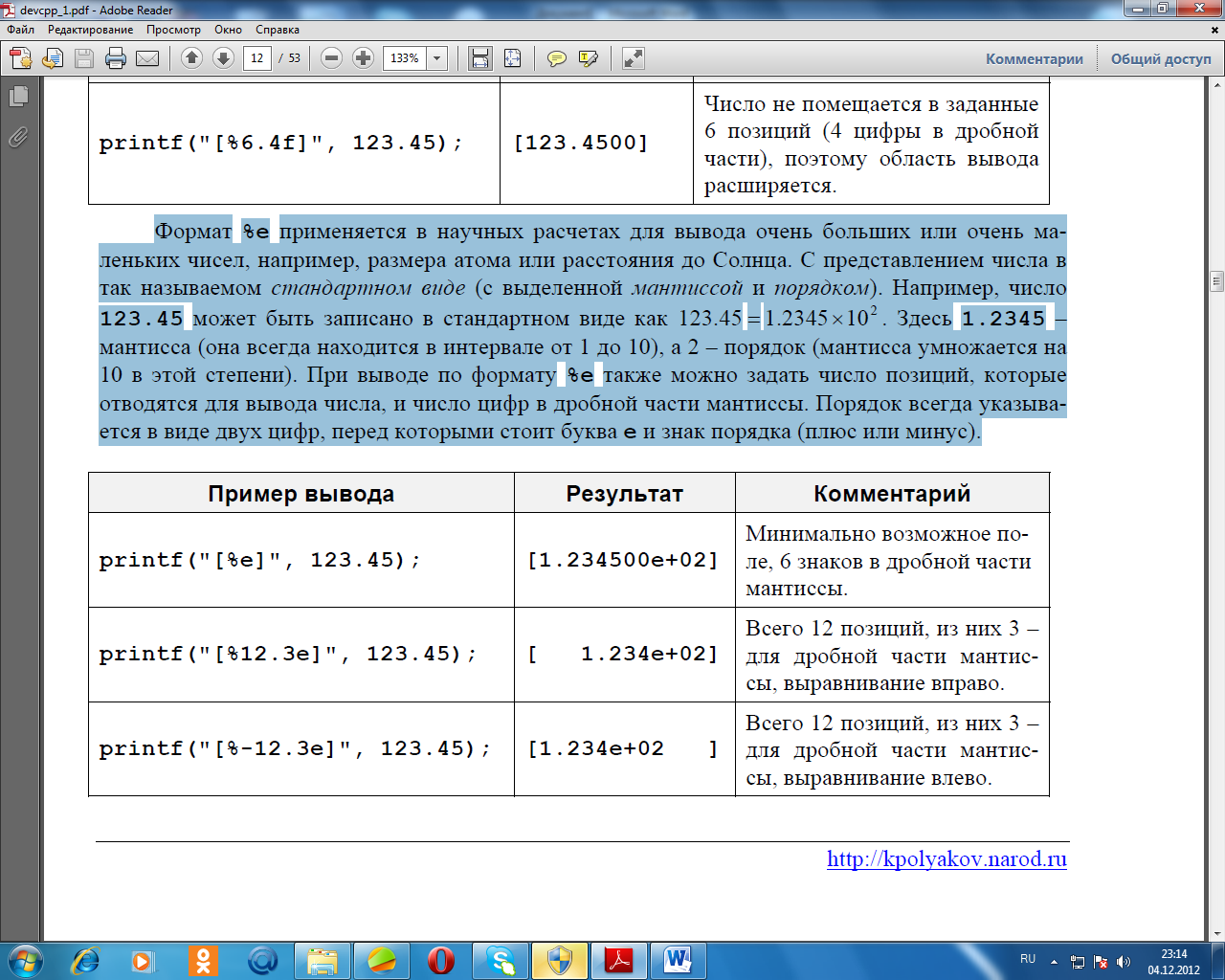1225x980 pixels.
Task: Go to next page arrow
Action: tap(223, 58)
